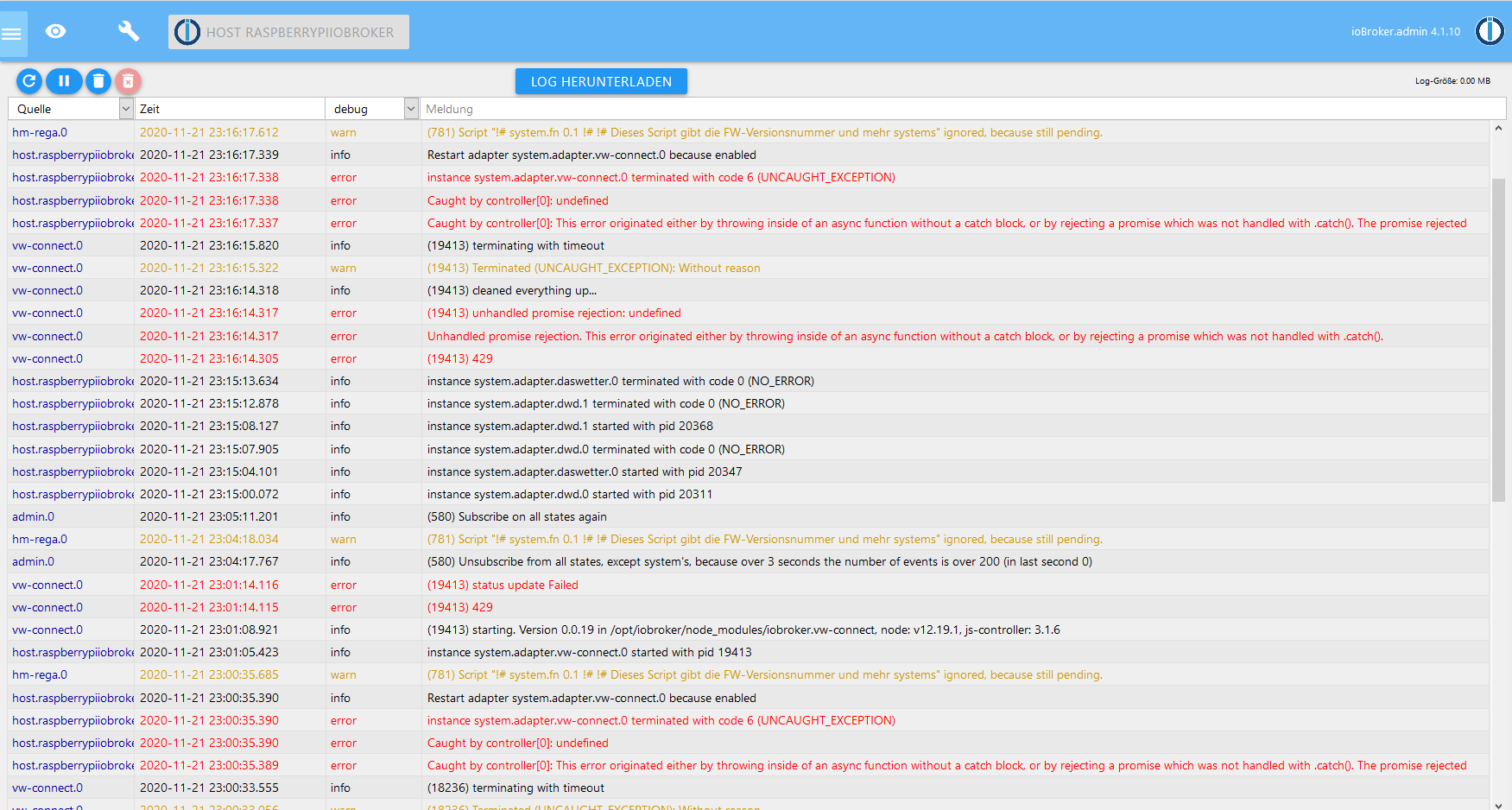Click the Meldung filter input field
Viewport: 1512px width, 810px height.
tap(963, 109)
